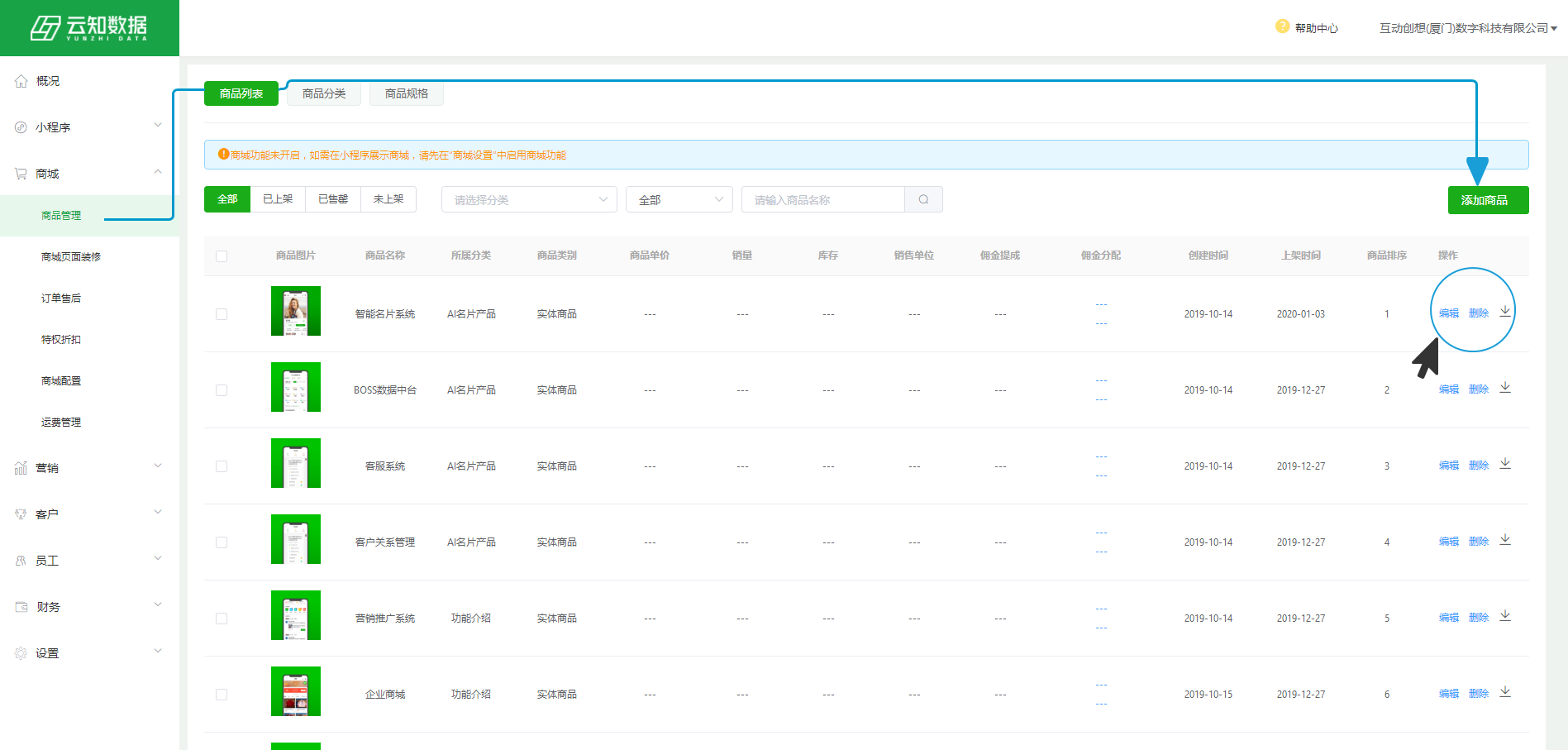This screenshot has height=750, width=1568.
Task: Check the box for BOSS数据中台 row
Action: click(222, 390)
